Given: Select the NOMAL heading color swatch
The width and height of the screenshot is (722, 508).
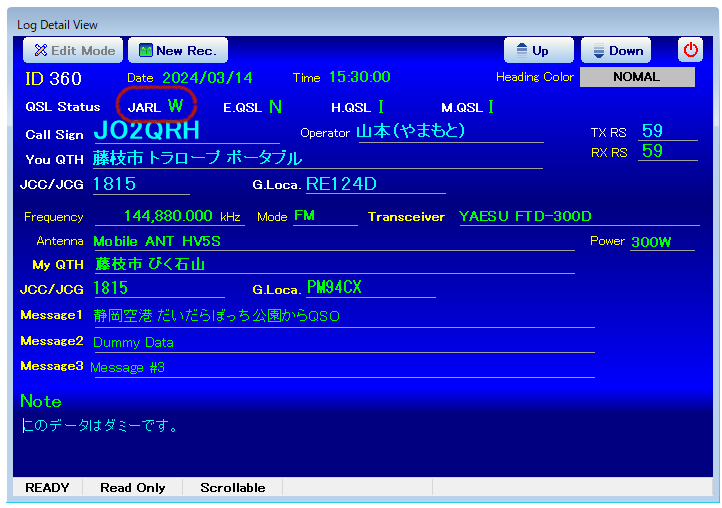Looking at the screenshot, I should coord(636,77).
